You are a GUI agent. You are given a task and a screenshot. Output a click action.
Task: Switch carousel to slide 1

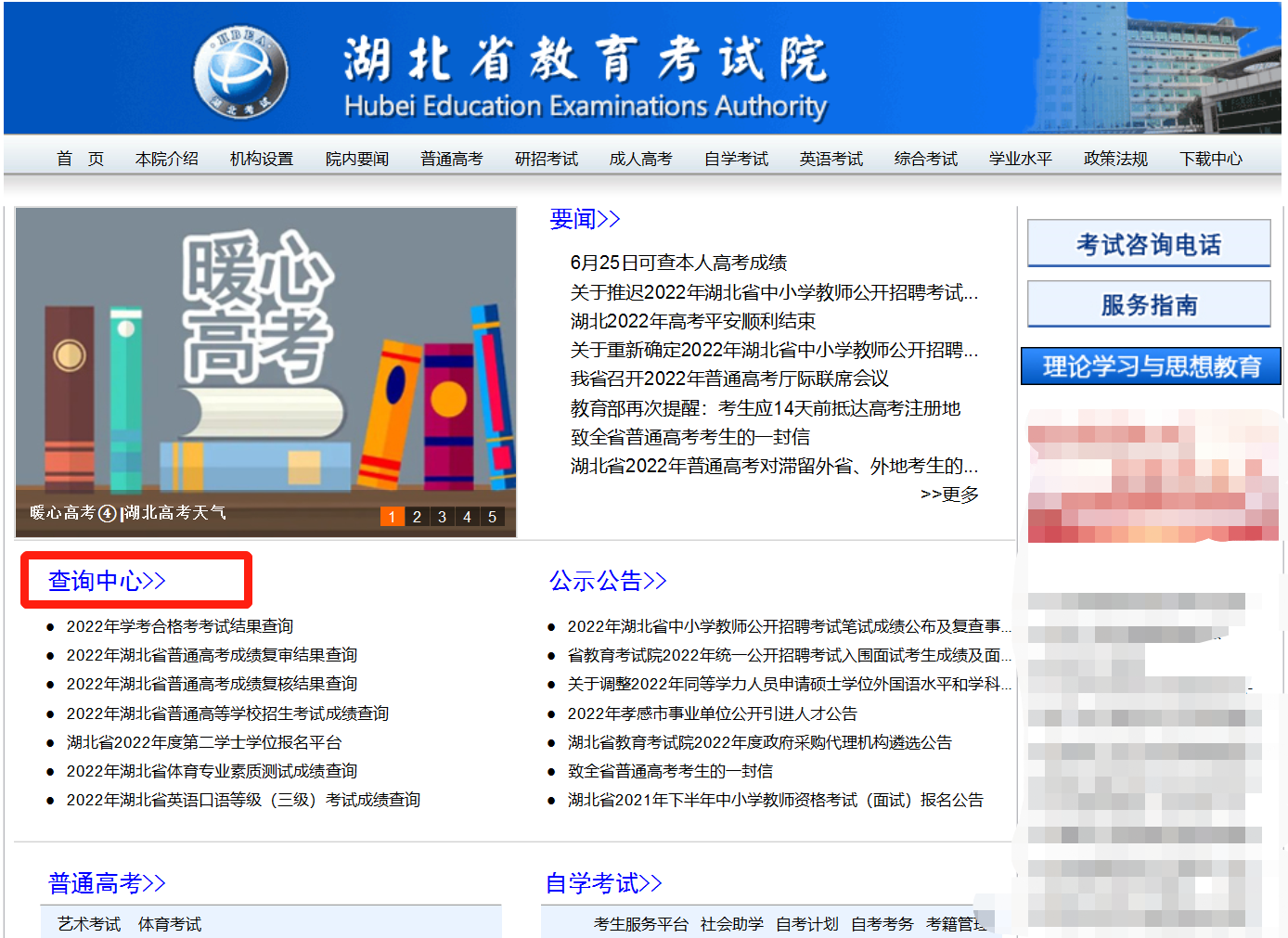coord(392,517)
